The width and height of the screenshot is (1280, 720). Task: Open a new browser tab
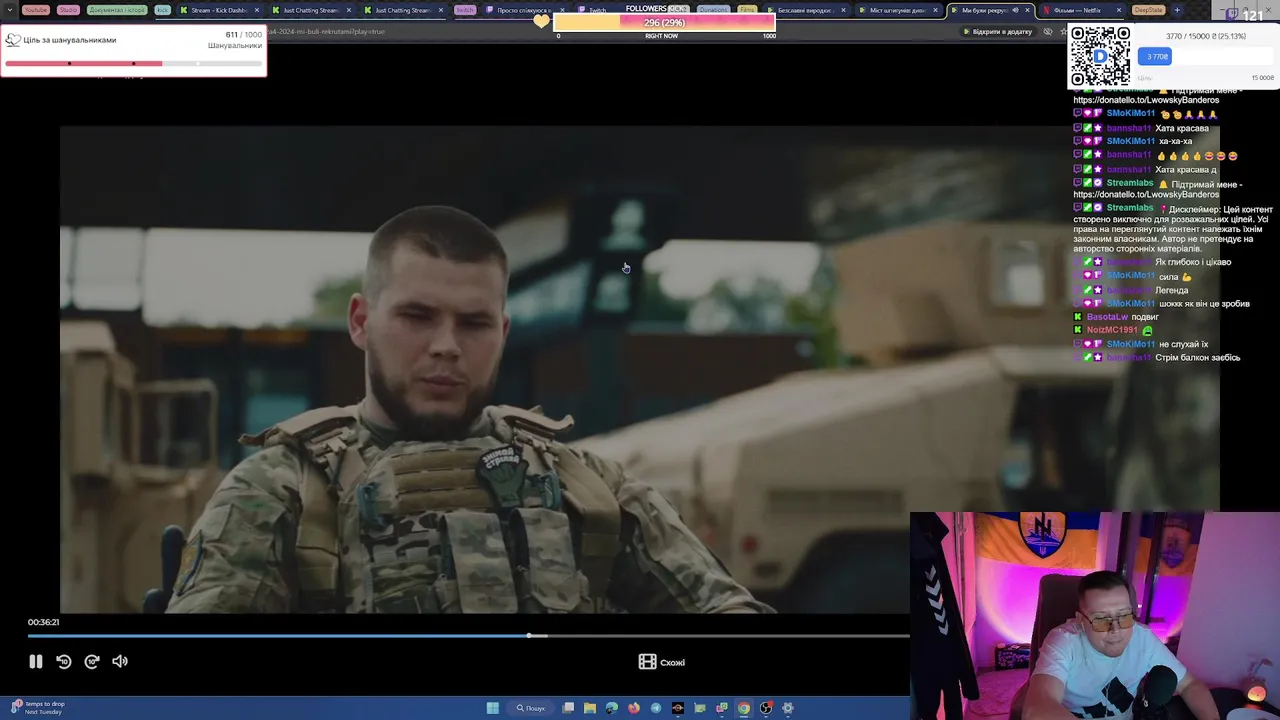coord(1177,10)
